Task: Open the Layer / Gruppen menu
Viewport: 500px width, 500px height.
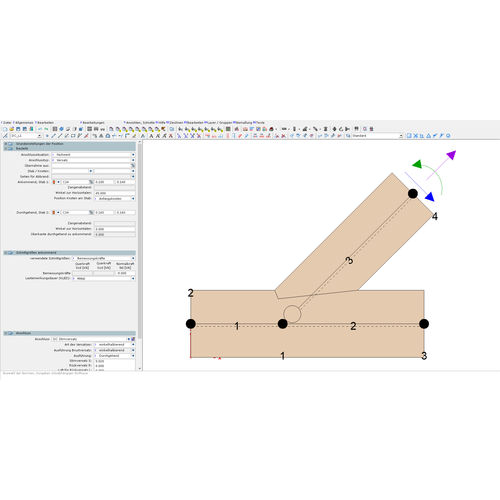Action: click(219, 123)
